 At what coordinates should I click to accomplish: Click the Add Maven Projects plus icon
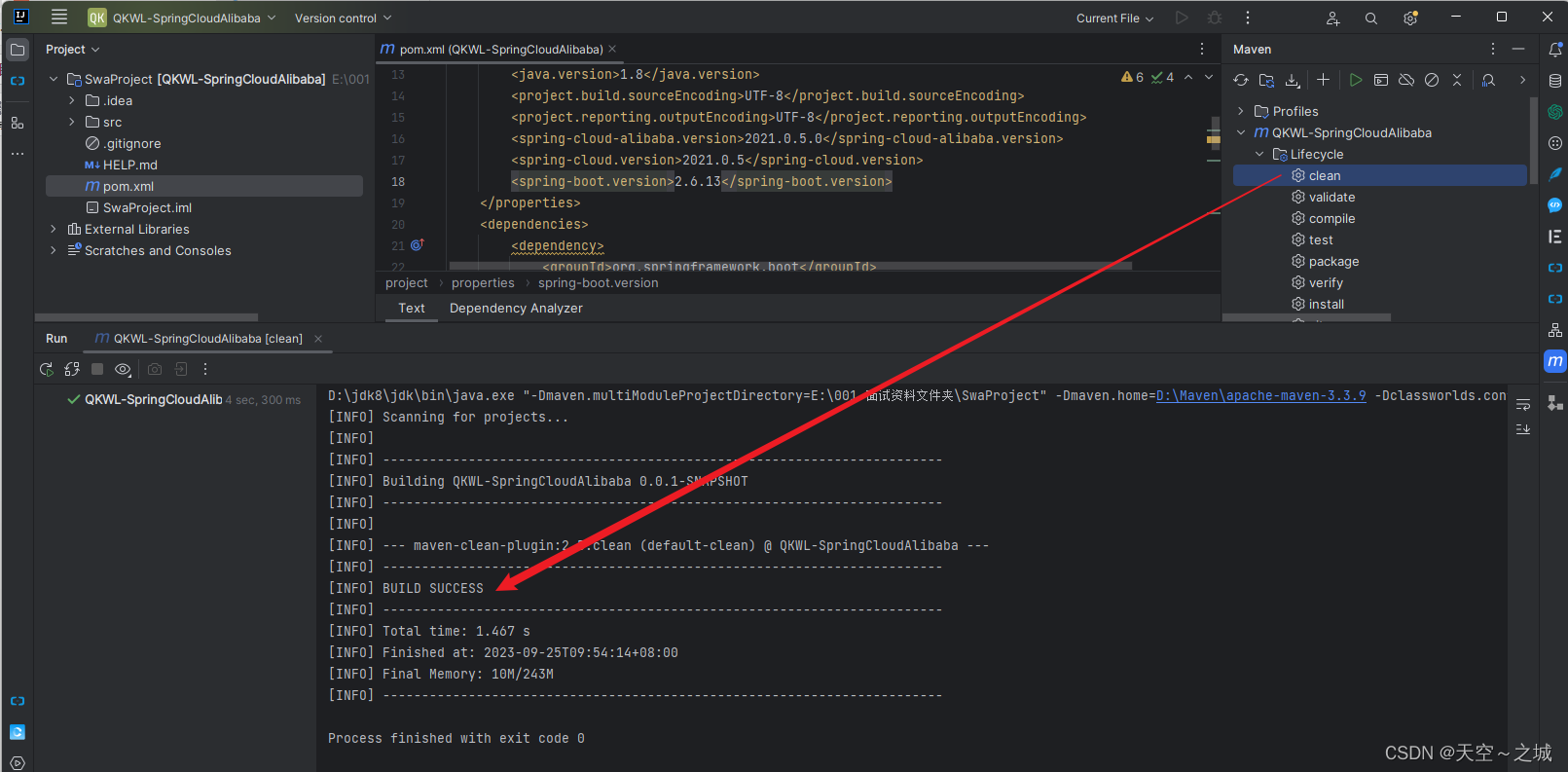pos(1323,80)
